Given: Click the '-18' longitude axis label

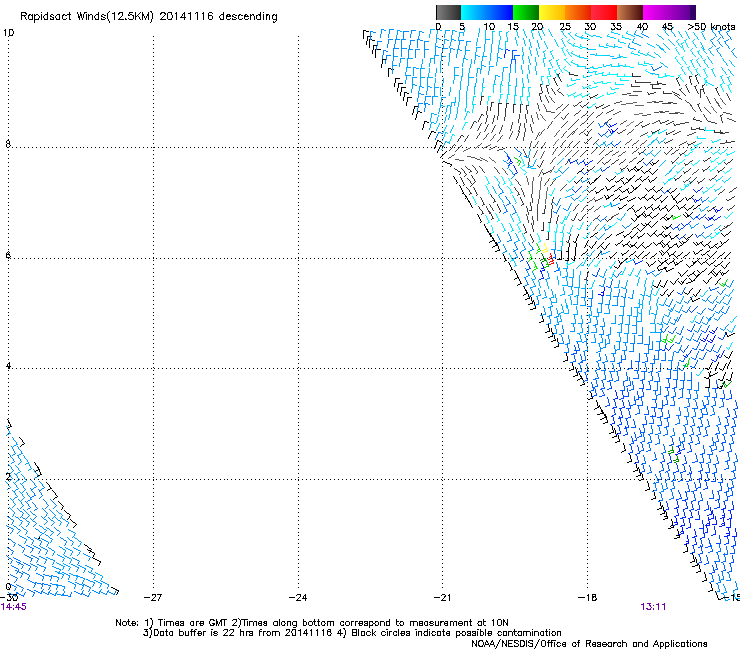Looking at the screenshot, I should (x=588, y=597).
